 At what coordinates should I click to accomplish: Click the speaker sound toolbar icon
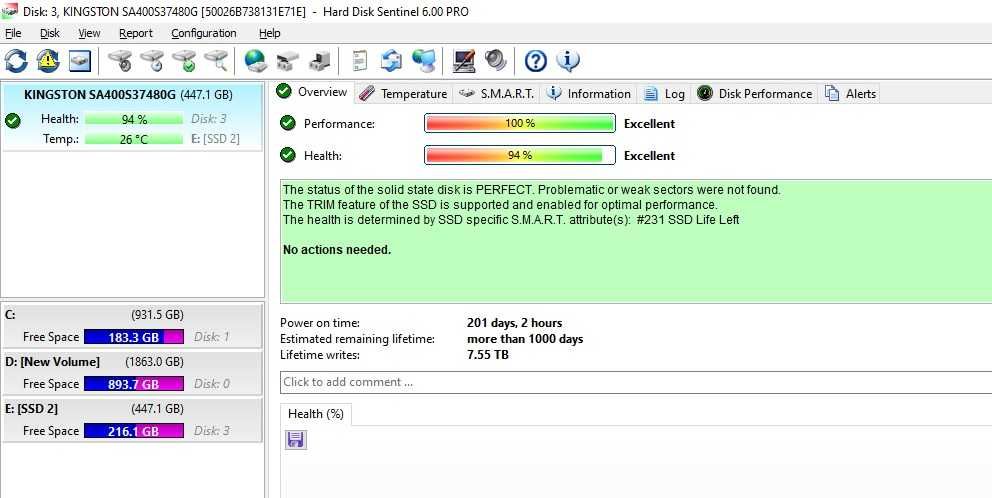tap(496, 61)
